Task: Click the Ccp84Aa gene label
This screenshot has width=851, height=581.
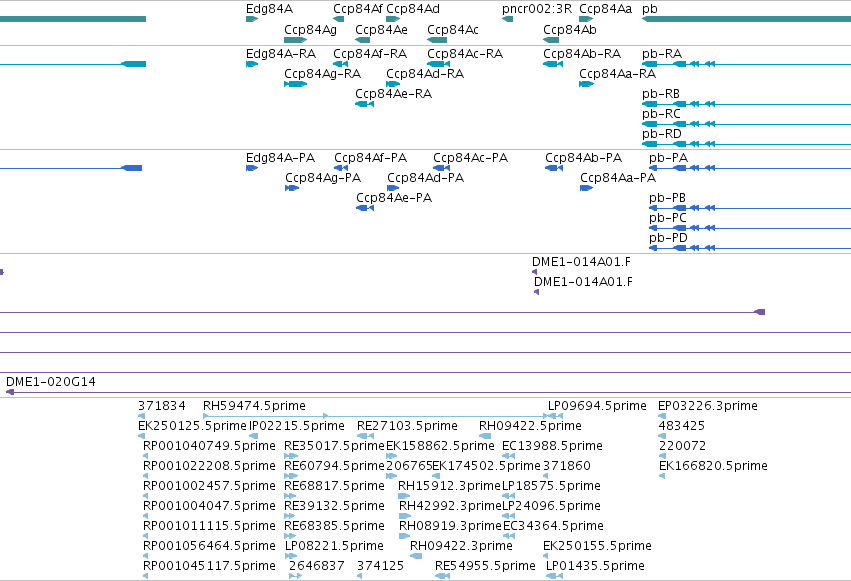Action: 605,9
